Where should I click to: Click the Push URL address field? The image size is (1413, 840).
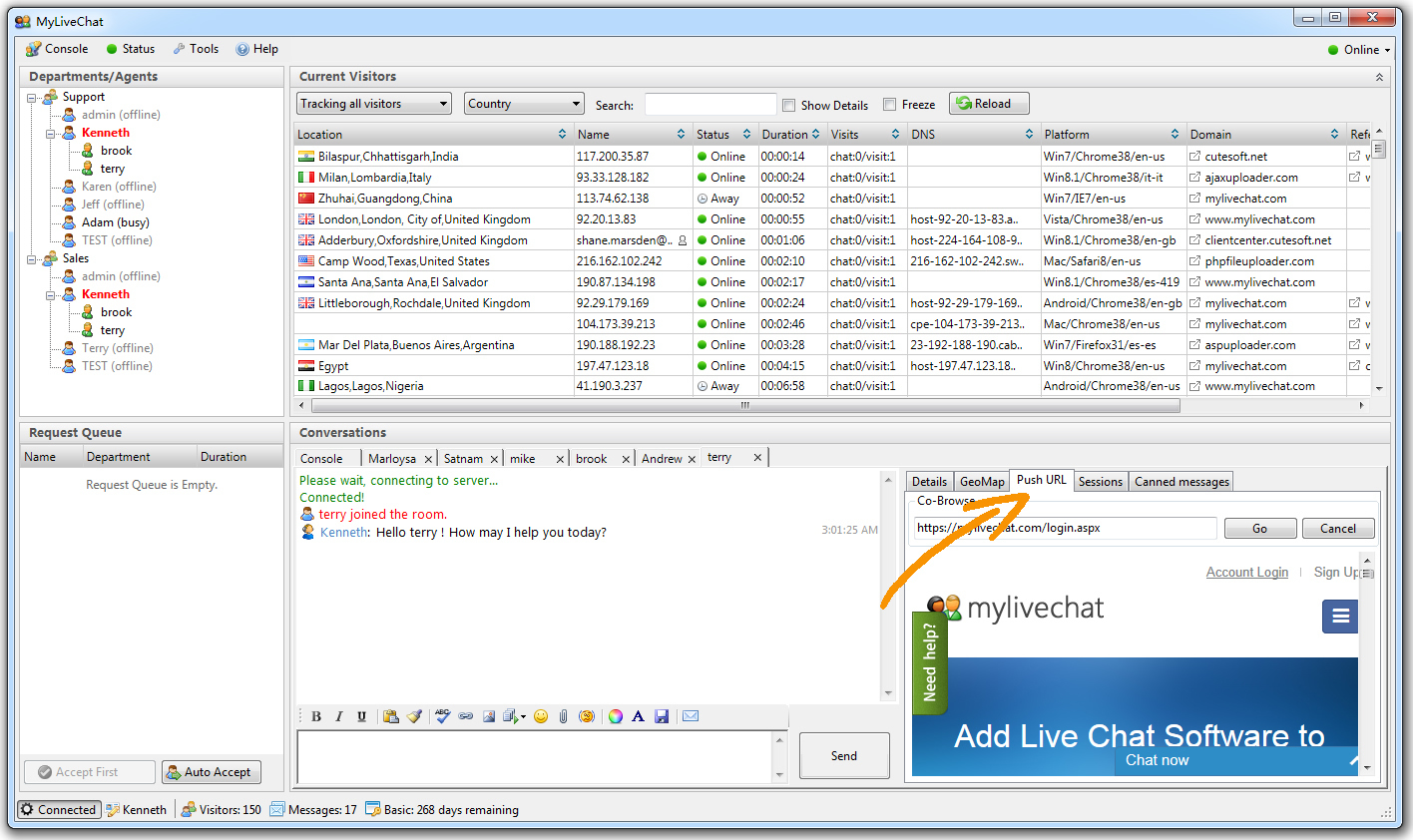pos(1066,529)
